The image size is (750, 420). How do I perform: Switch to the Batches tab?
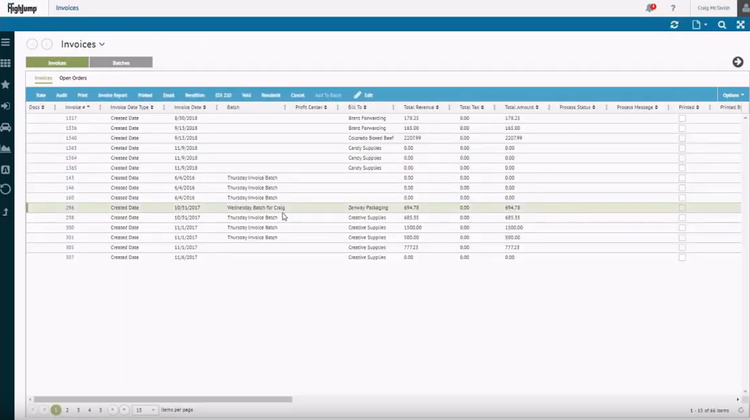tap(121, 62)
